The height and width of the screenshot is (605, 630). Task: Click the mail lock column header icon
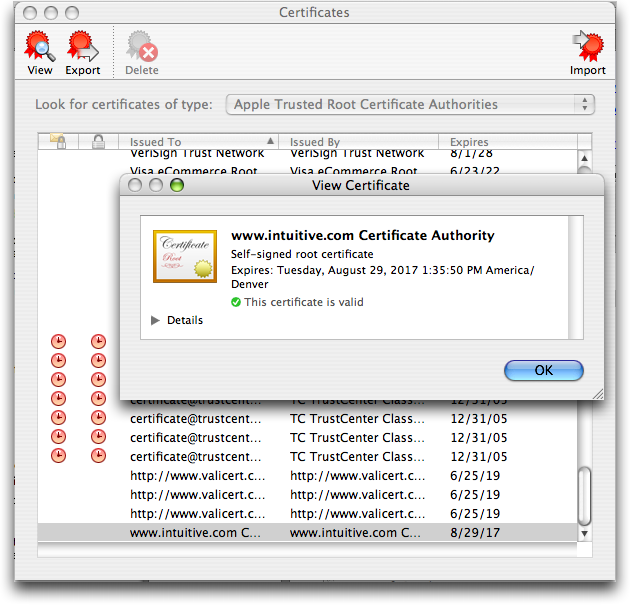tap(58, 141)
